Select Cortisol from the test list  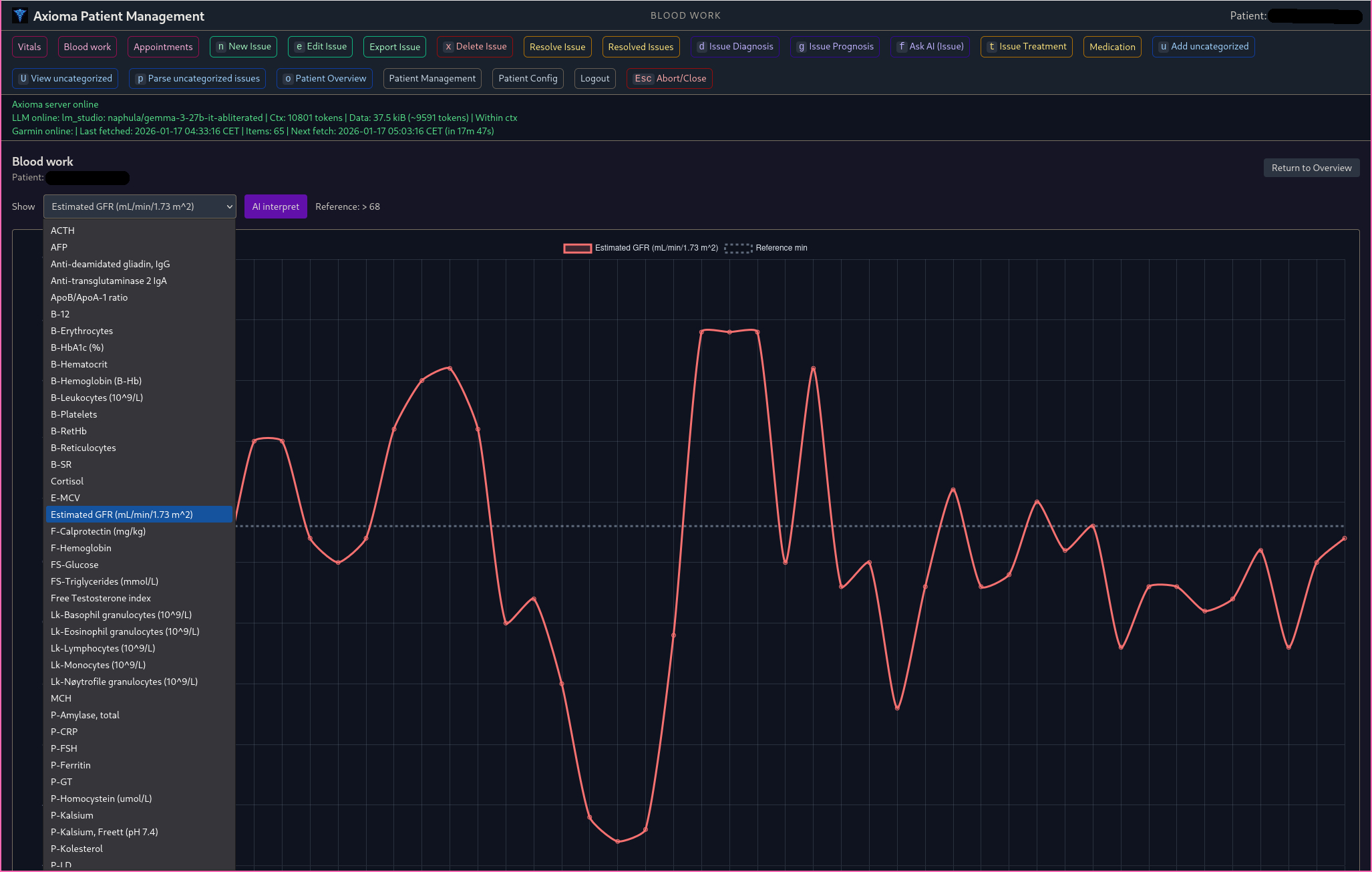coord(67,481)
